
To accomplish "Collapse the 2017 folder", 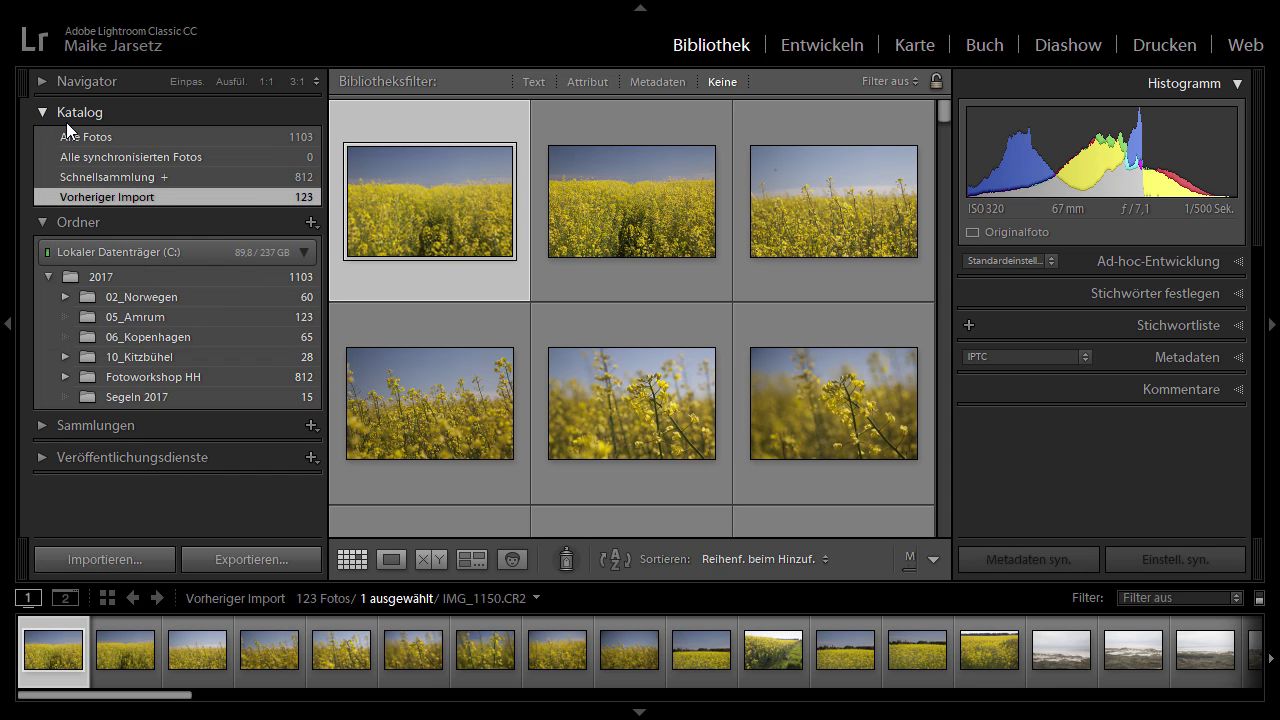I will pyautogui.click(x=48, y=277).
